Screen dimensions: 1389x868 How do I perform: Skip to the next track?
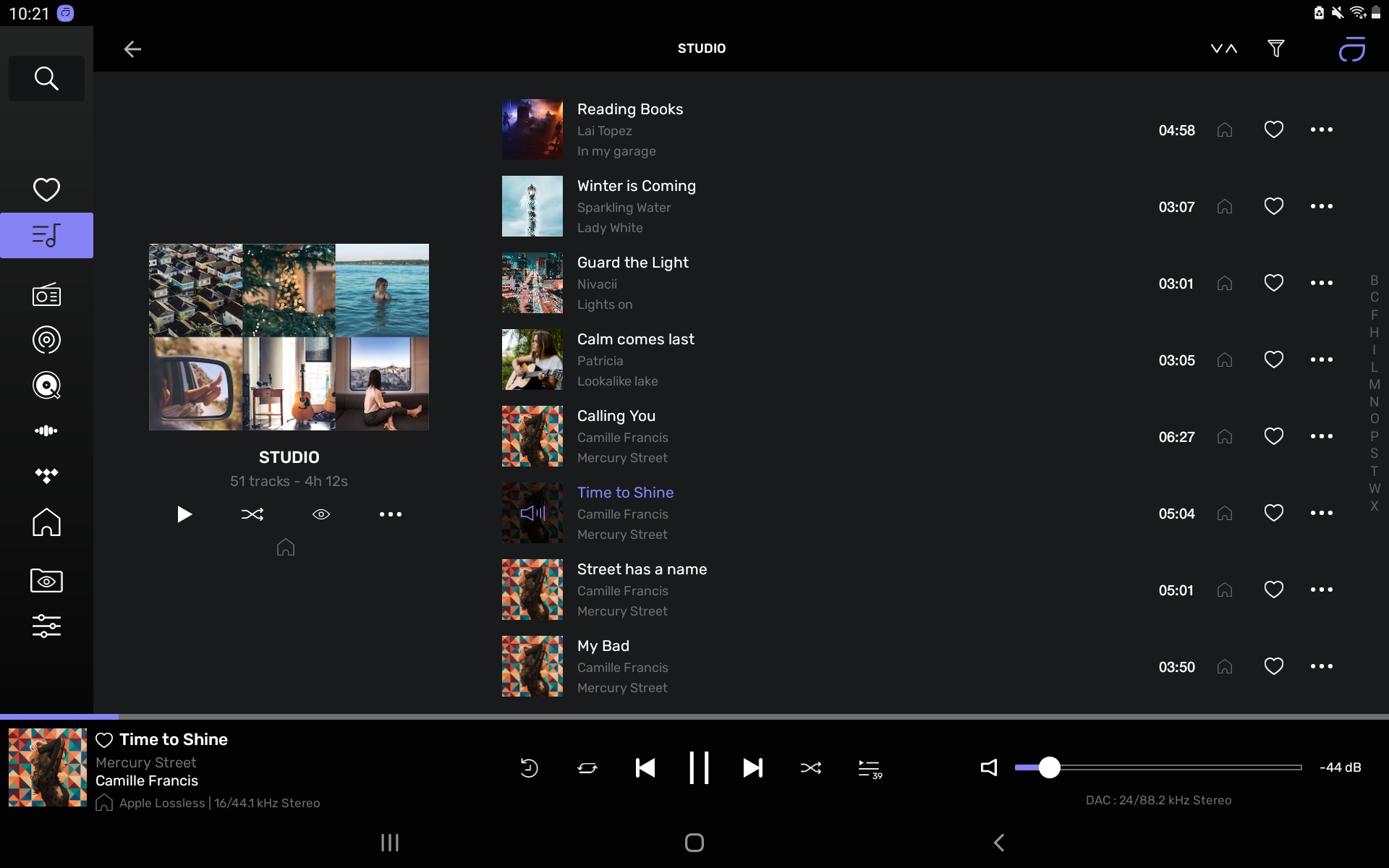pyautogui.click(x=753, y=767)
